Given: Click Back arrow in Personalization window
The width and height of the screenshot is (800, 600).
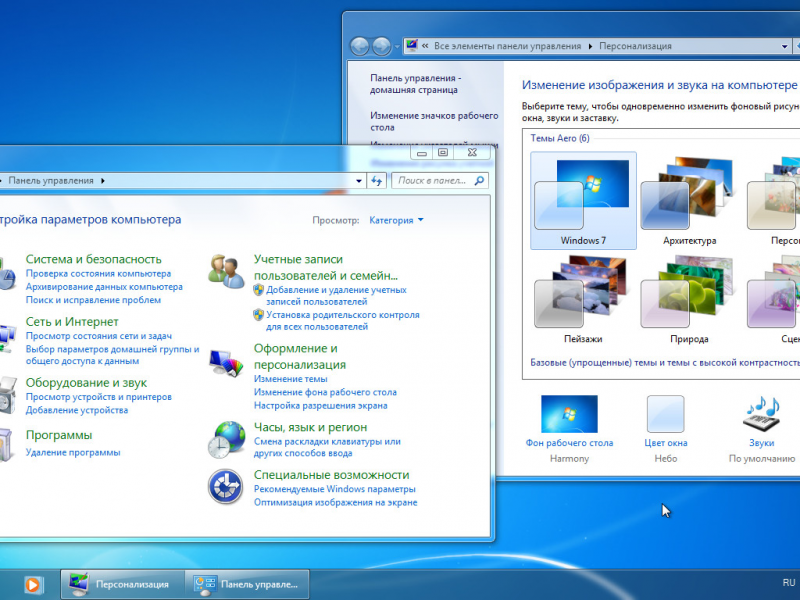Looking at the screenshot, I should click(360, 46).
